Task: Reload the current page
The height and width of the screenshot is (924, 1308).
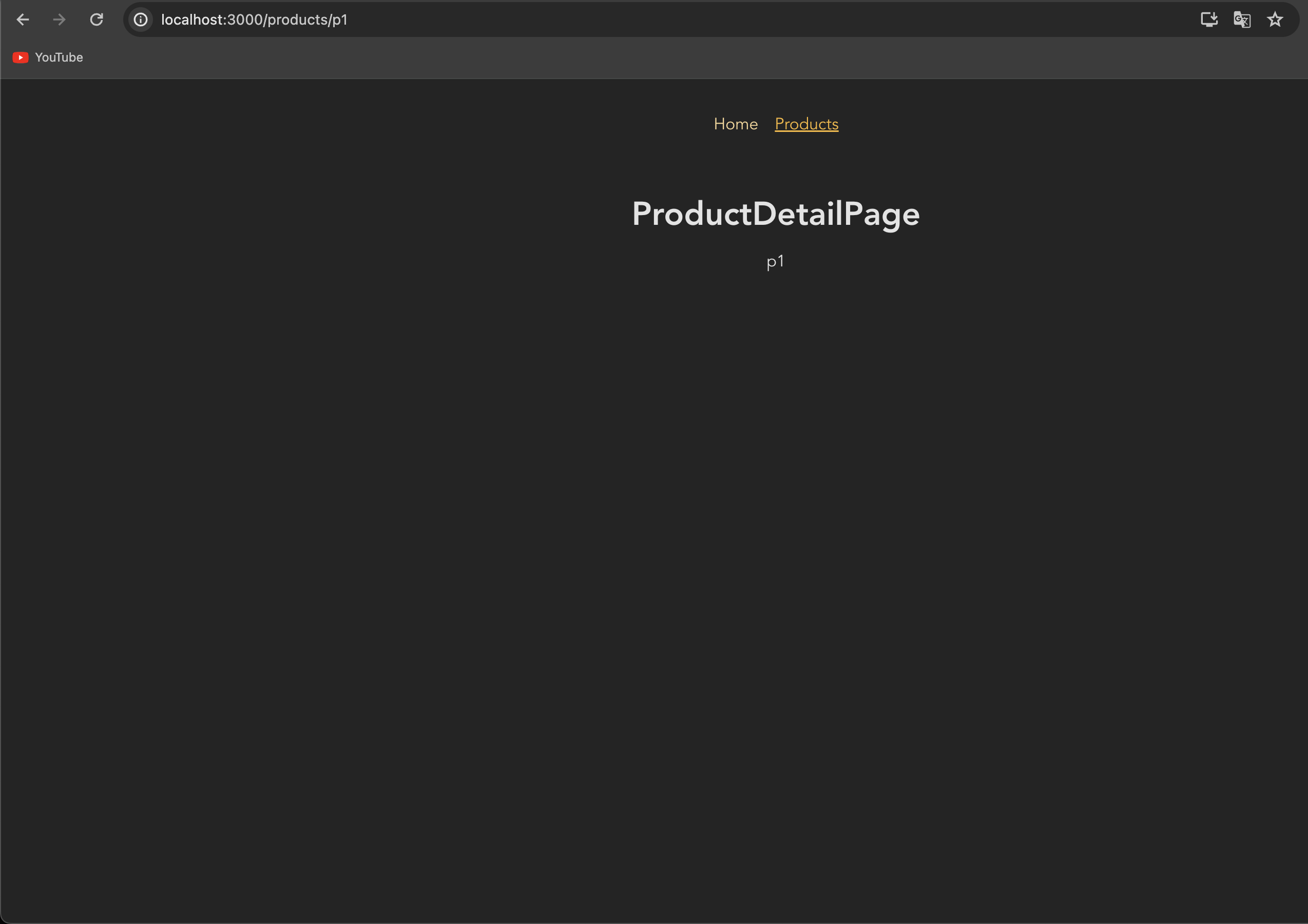Action: [x=97, y=20]
